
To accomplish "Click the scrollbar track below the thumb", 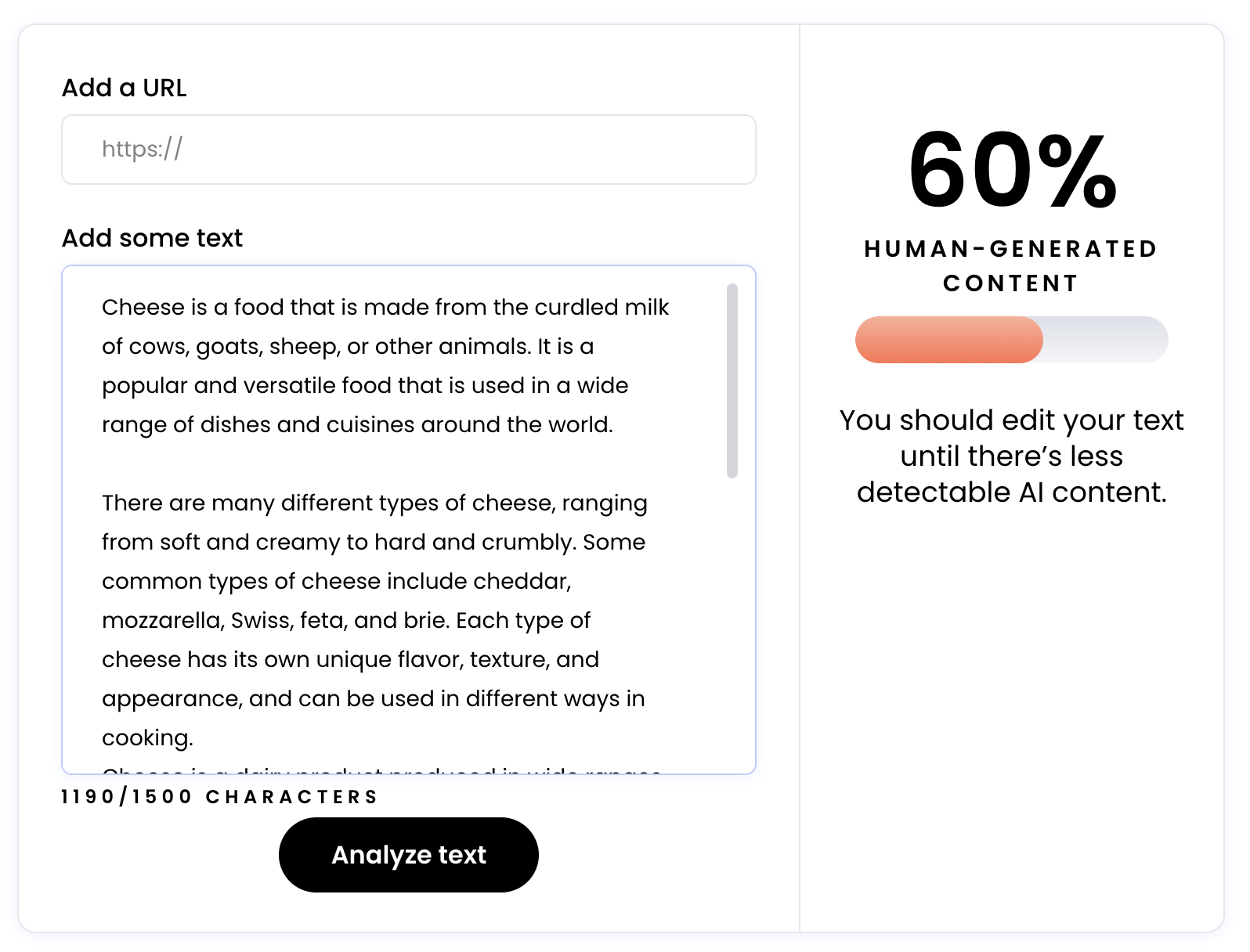I will (x=732, y=626).
